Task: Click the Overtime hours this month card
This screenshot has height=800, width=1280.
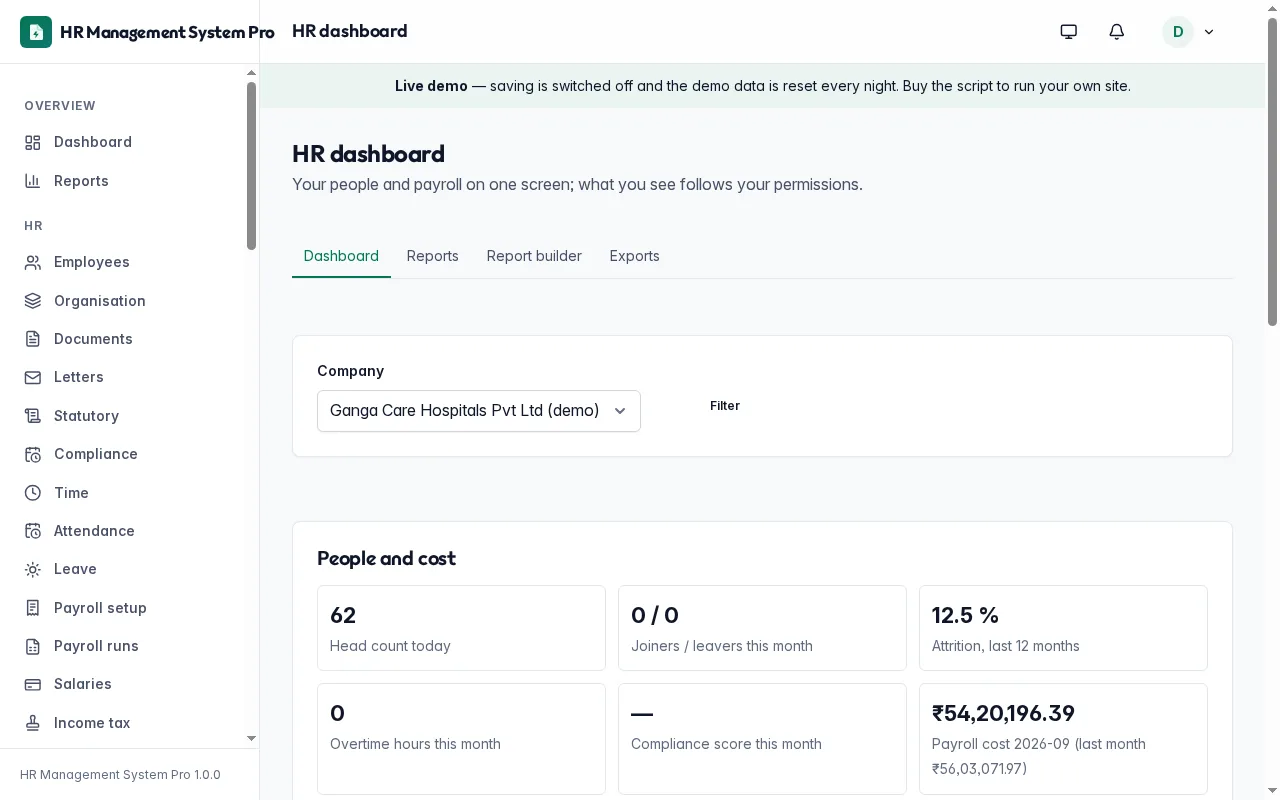Action: pos(461,739)
